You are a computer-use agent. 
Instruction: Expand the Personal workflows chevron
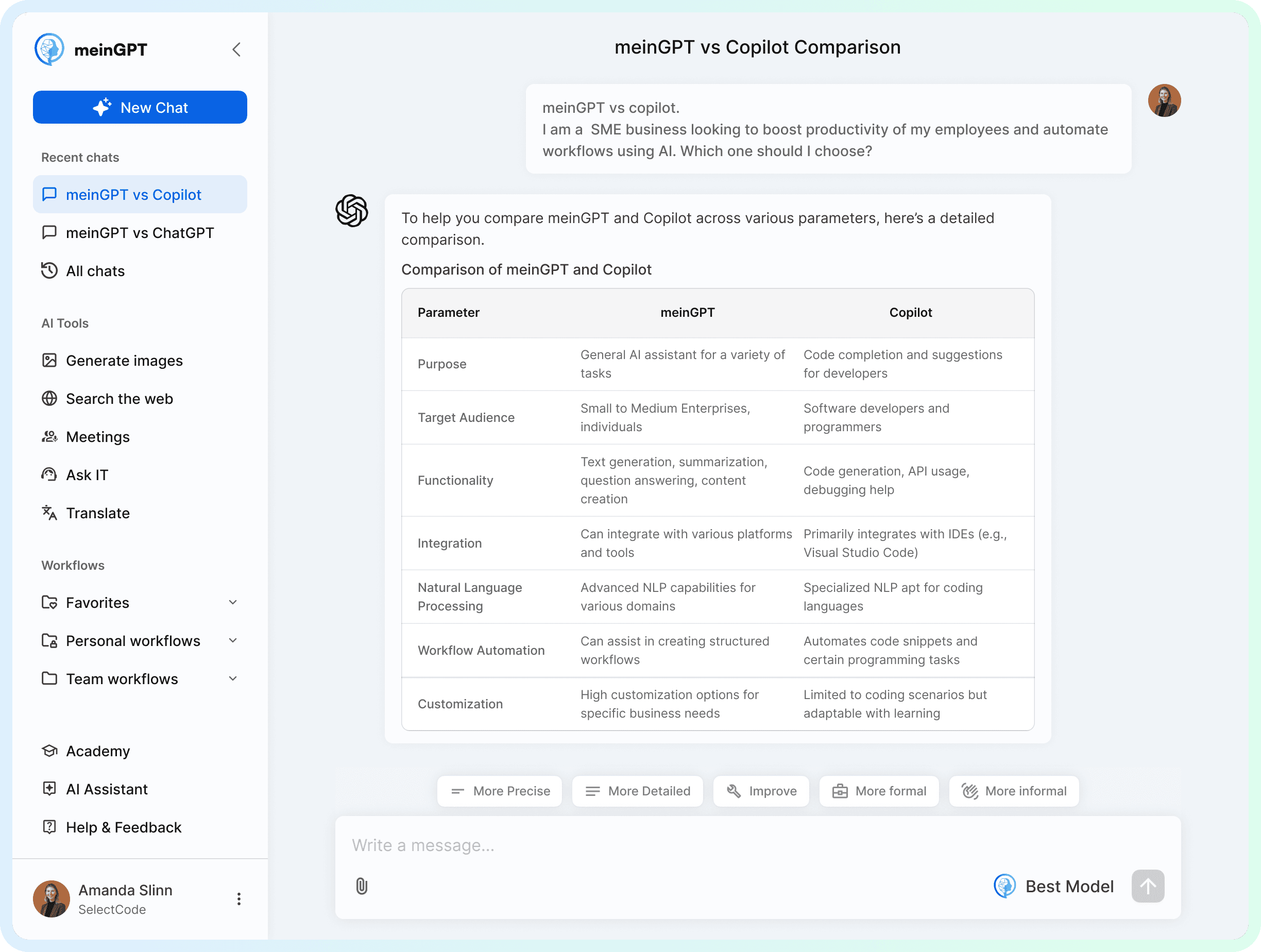[x=233, y=641]
